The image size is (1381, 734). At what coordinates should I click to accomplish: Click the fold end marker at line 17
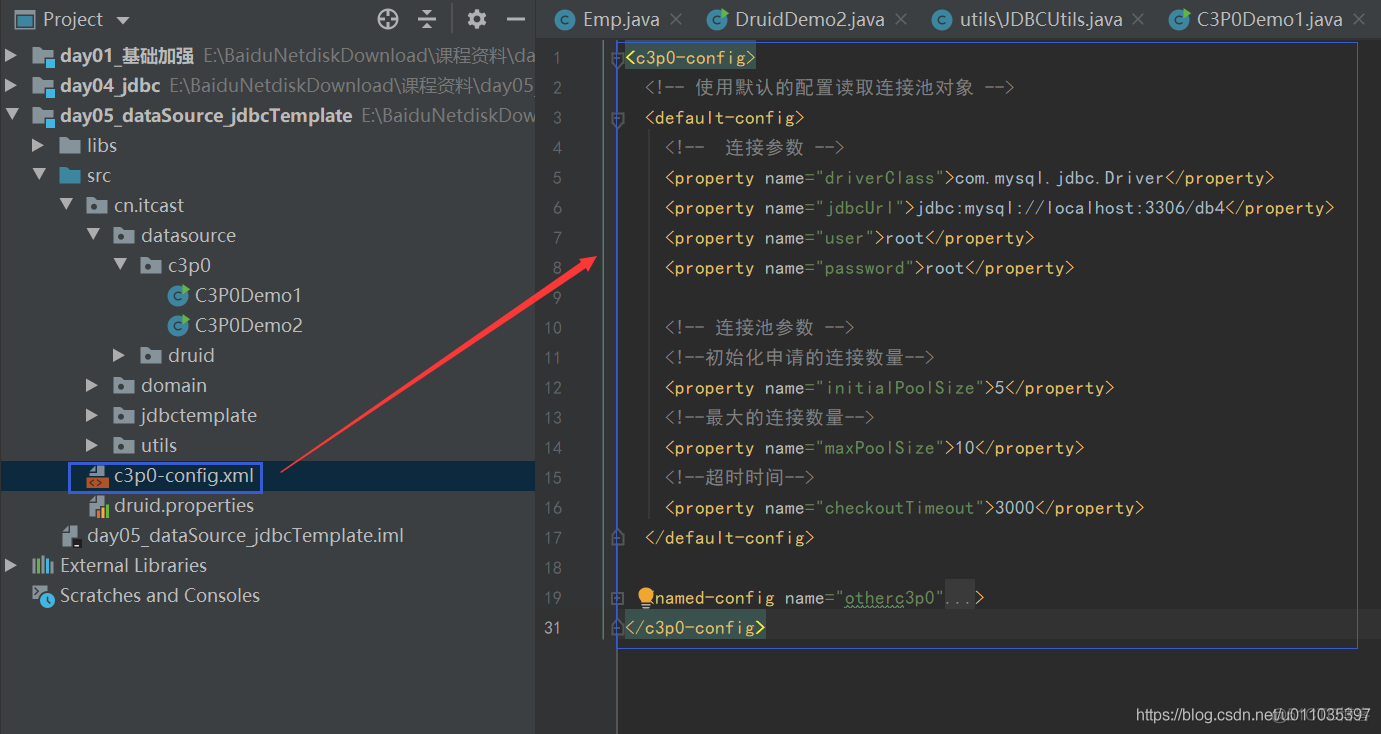tap(617, 537)
